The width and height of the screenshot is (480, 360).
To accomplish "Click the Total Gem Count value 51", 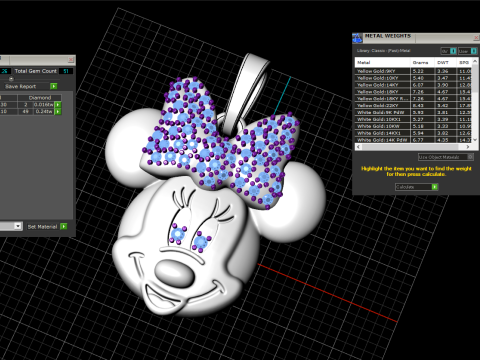I will point(66,71).
